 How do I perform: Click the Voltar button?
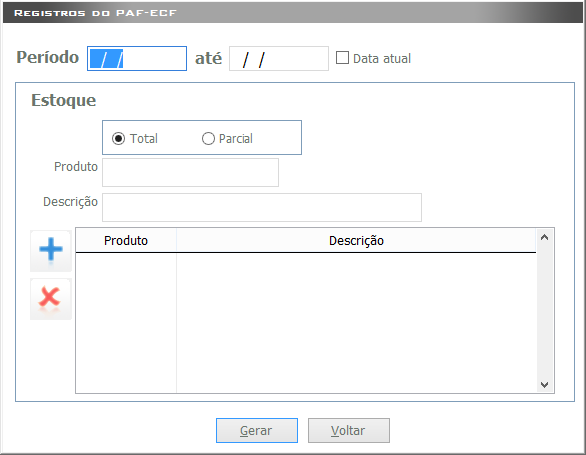coord(349,430)
